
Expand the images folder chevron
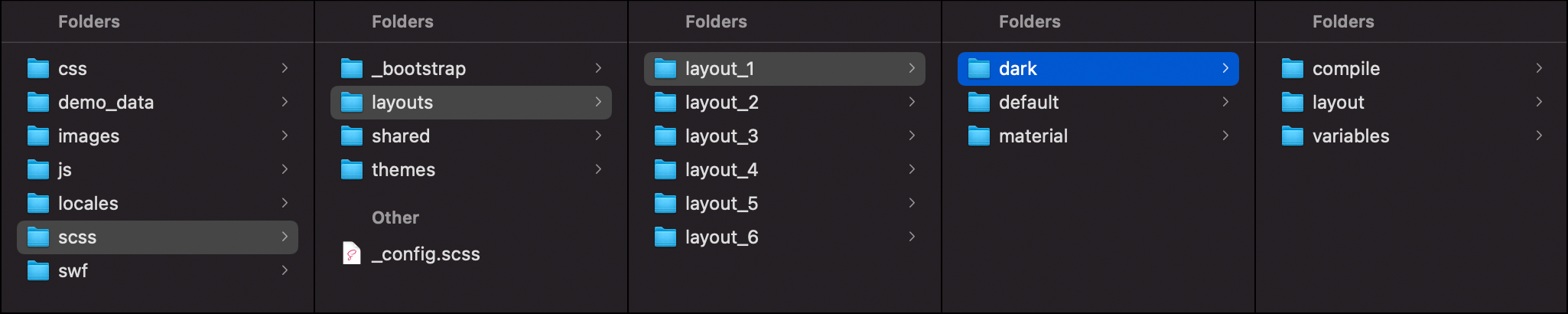(x=285, y=136)
